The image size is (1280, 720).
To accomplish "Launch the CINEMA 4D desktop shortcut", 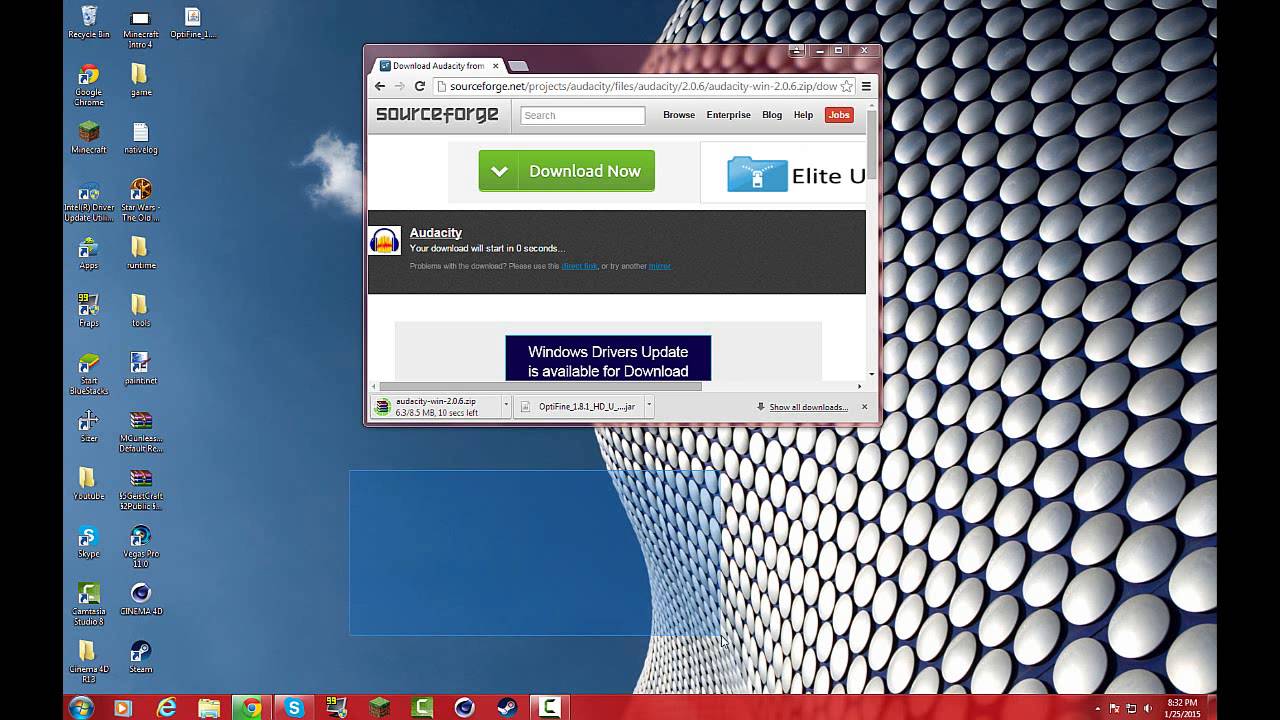I will [141, 599].
